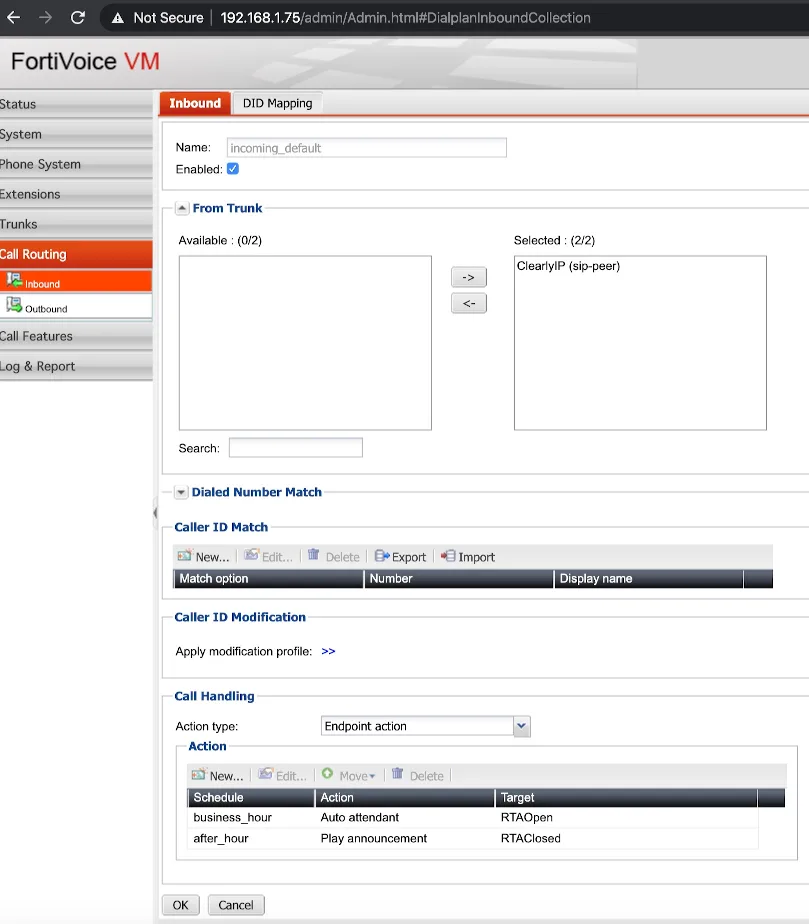The width and height of the screenshot is (809, 924).
Task: Click the green Move icon in Action toolbar
Action: pyautogui.click(x=328, y=774)
